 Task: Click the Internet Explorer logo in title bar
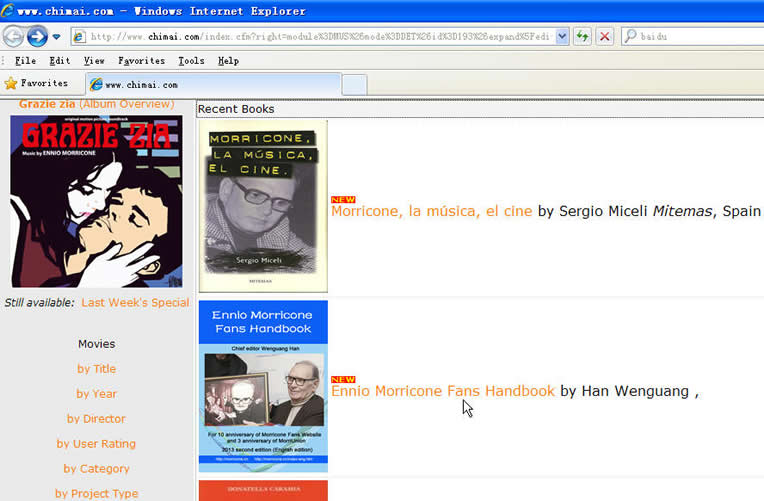coord(7,10)
